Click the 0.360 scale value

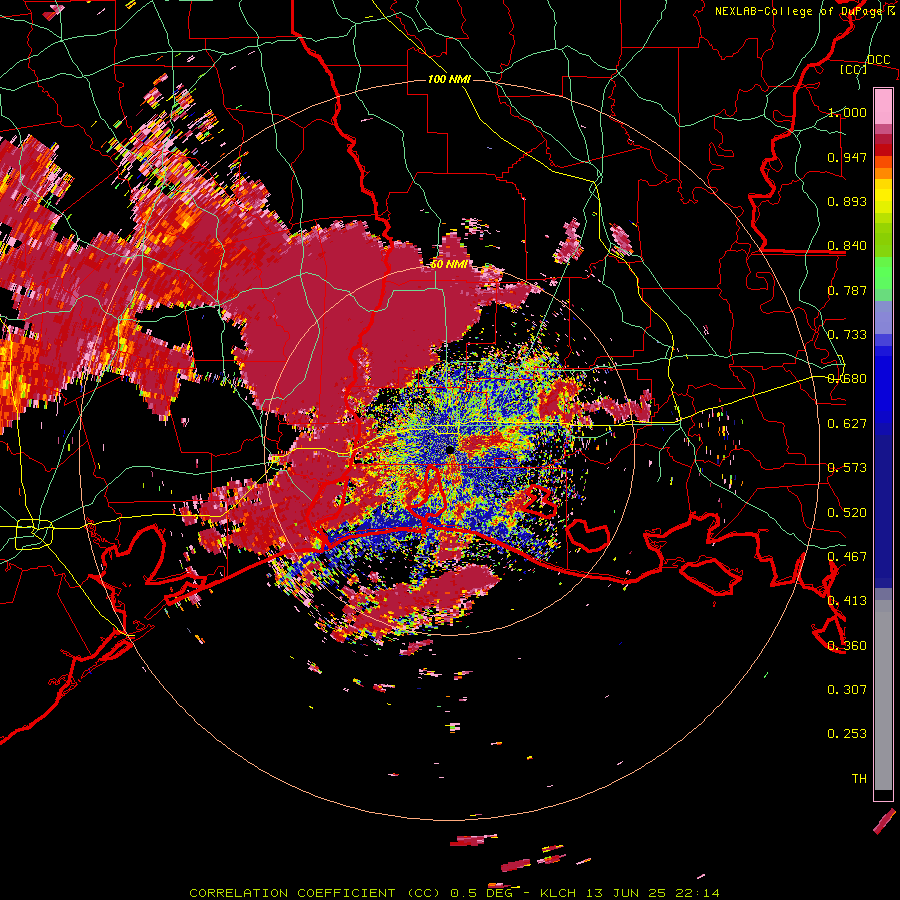[847, 646]
